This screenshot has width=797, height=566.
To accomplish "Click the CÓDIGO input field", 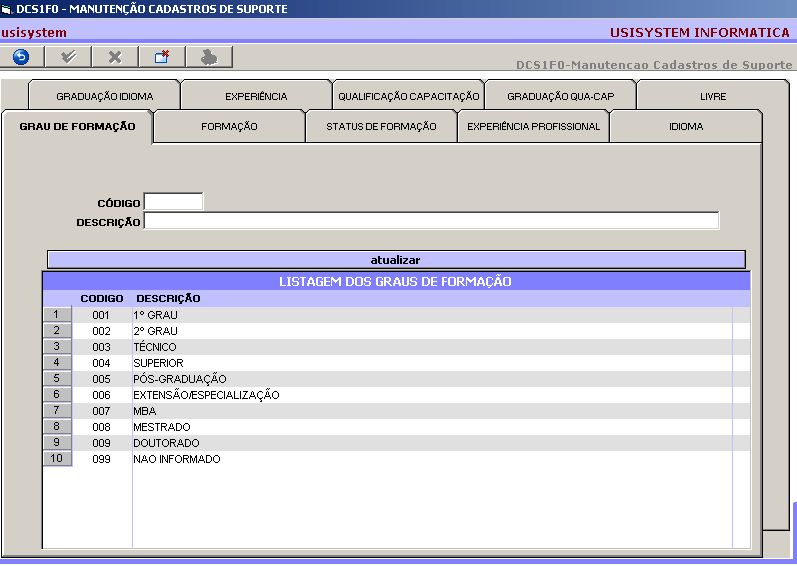I will [x=173, y=202].
